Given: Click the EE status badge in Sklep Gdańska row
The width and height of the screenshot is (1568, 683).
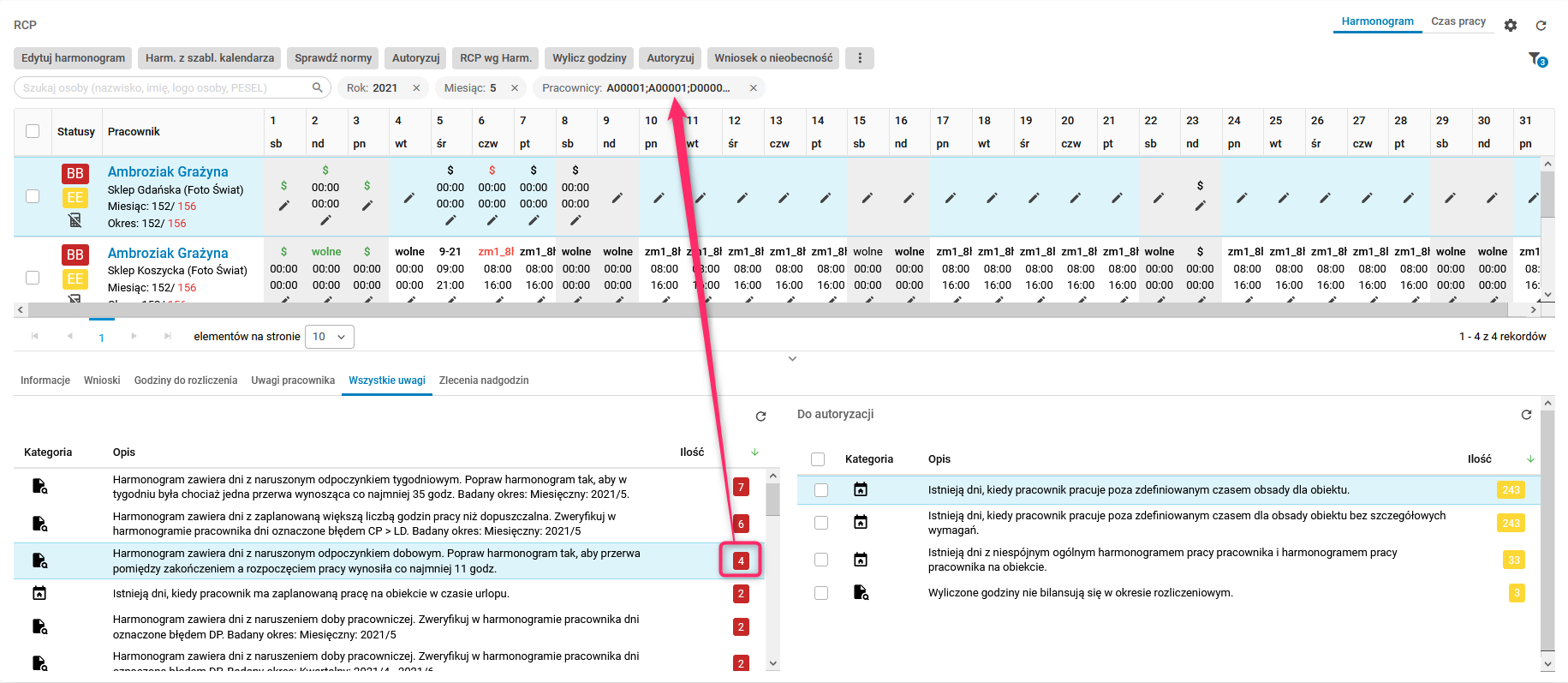Looking at the screenshot, I should 75,197.
